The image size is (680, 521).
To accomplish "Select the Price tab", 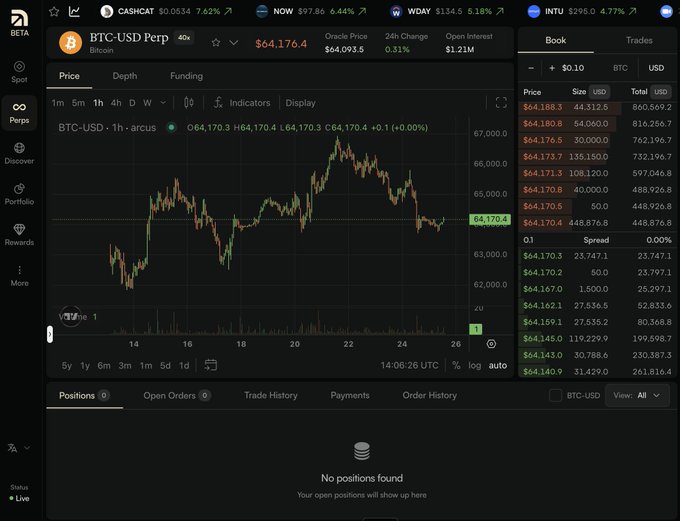I will click(x=69, y=76).
